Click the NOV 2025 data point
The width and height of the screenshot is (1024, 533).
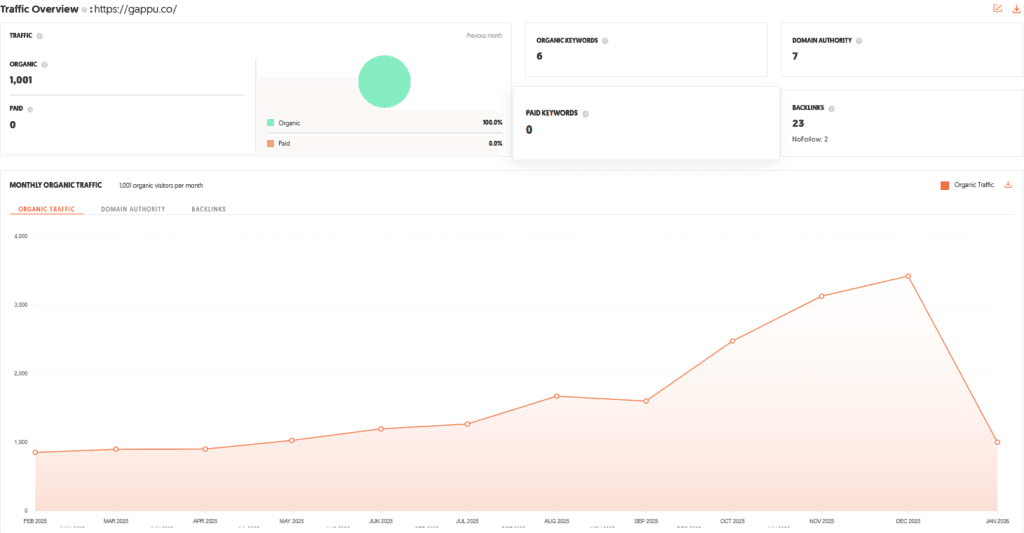[x=822, y=296]
